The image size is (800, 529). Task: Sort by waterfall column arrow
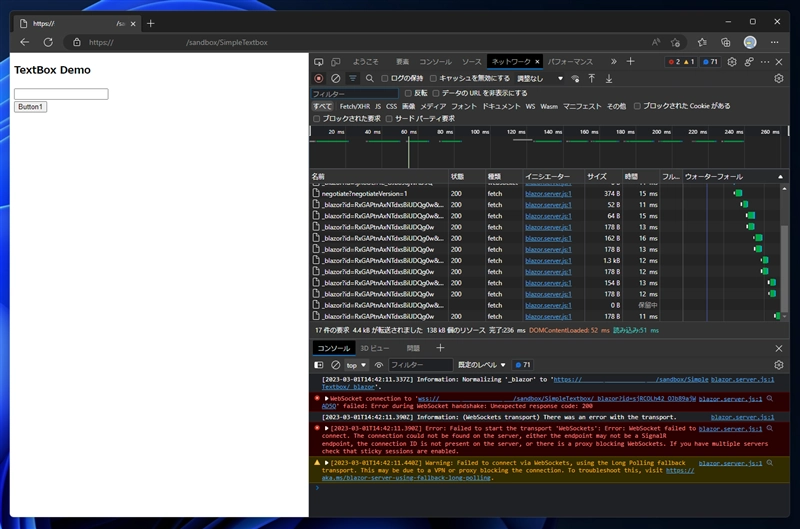click(780, 177)
